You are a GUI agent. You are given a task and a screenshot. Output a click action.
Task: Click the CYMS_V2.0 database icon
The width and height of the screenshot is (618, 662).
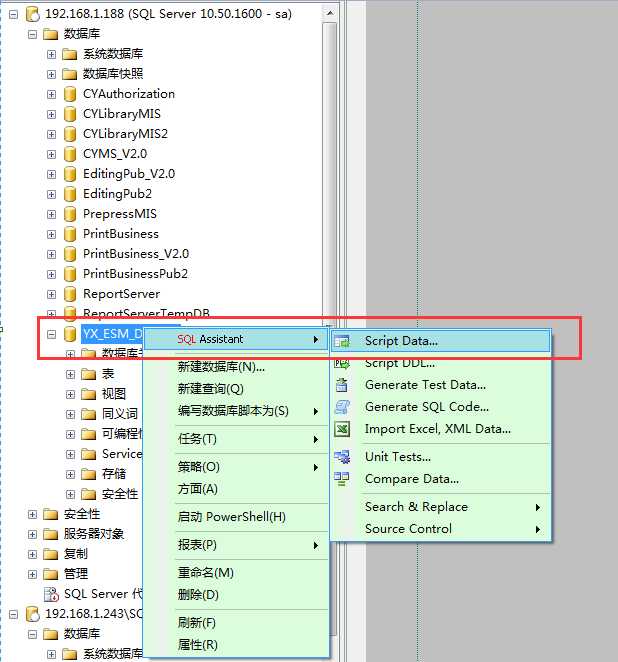point(70,154)
